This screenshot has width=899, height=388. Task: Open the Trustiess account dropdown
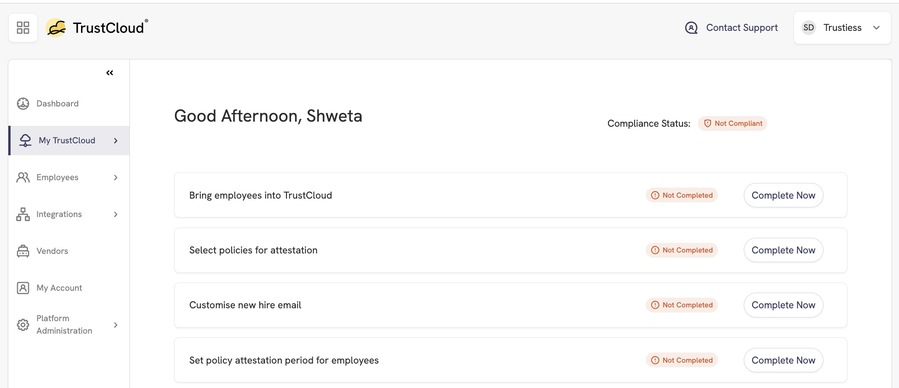[842, 28]
